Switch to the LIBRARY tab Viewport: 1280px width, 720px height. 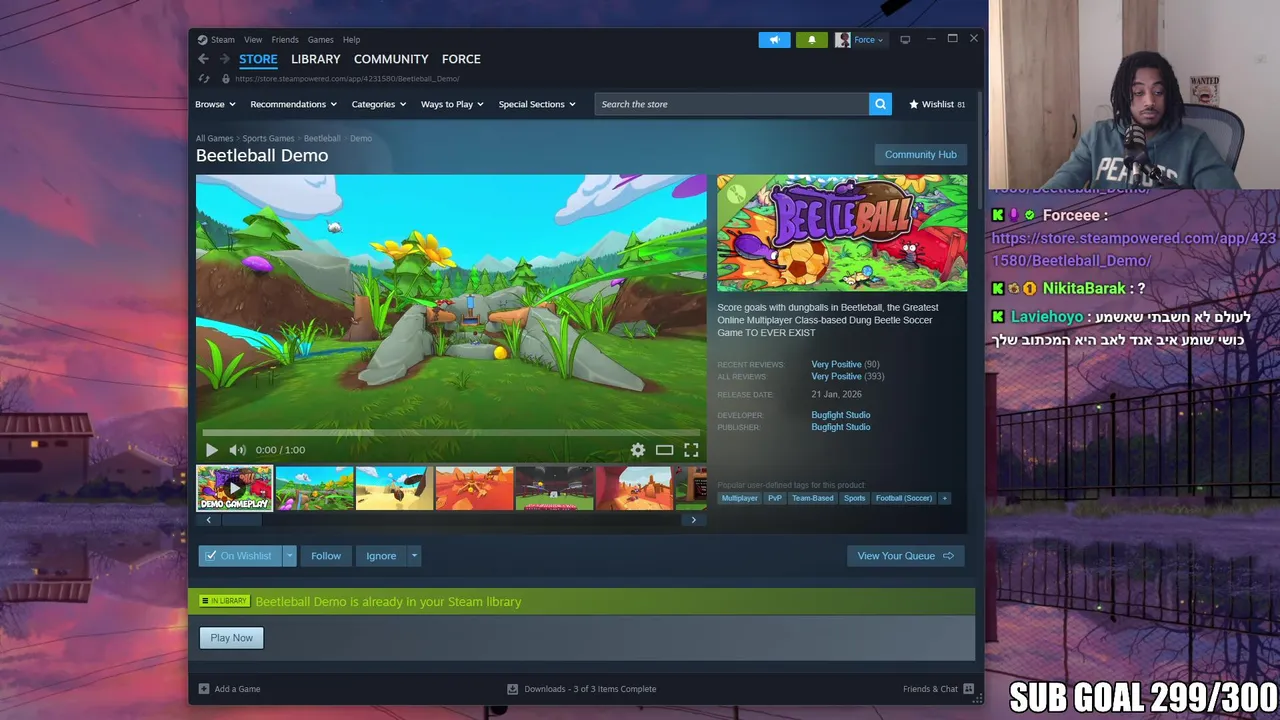[x=316, y=59]
